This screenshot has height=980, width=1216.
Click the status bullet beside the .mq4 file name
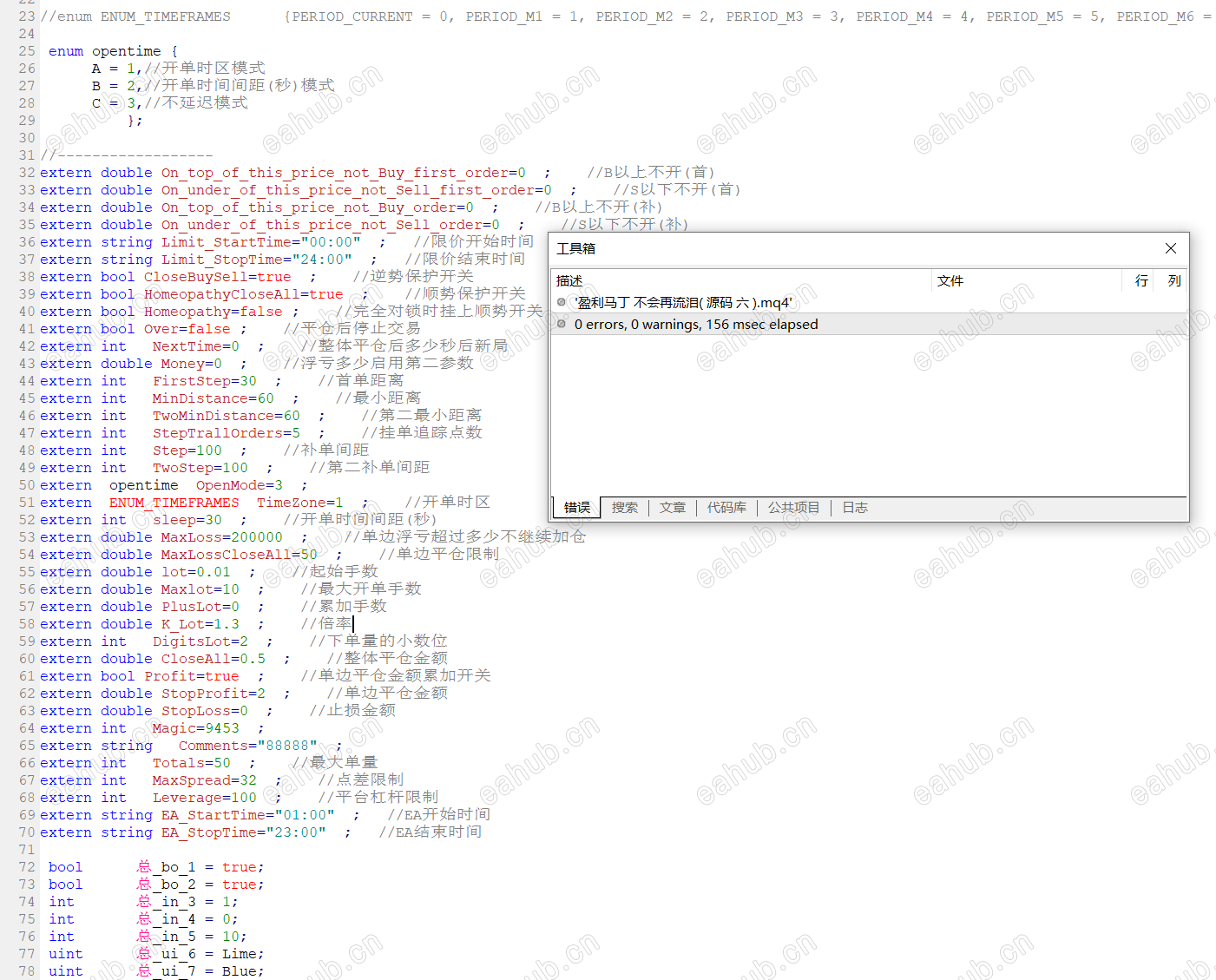(x=562, y=302)
